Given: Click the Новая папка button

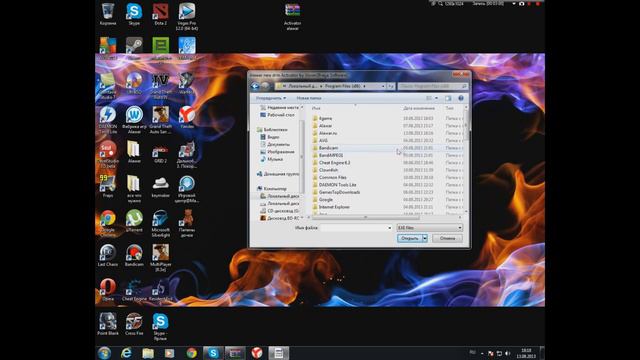Looking at the screenshot, I should [x=309, y=98].
